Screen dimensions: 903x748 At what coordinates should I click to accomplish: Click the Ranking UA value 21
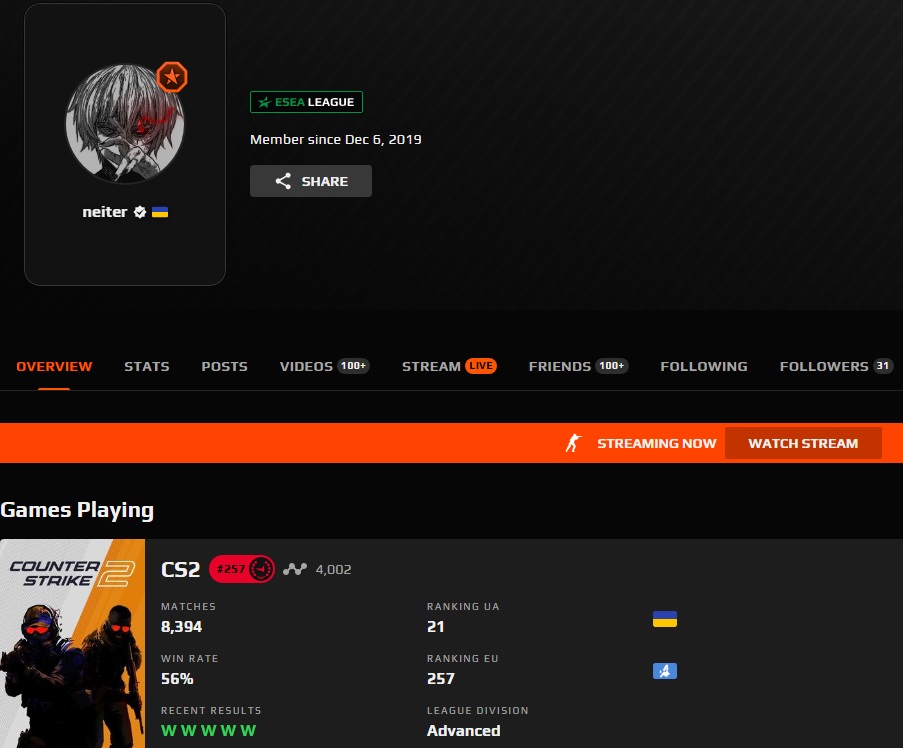[435, 627]
